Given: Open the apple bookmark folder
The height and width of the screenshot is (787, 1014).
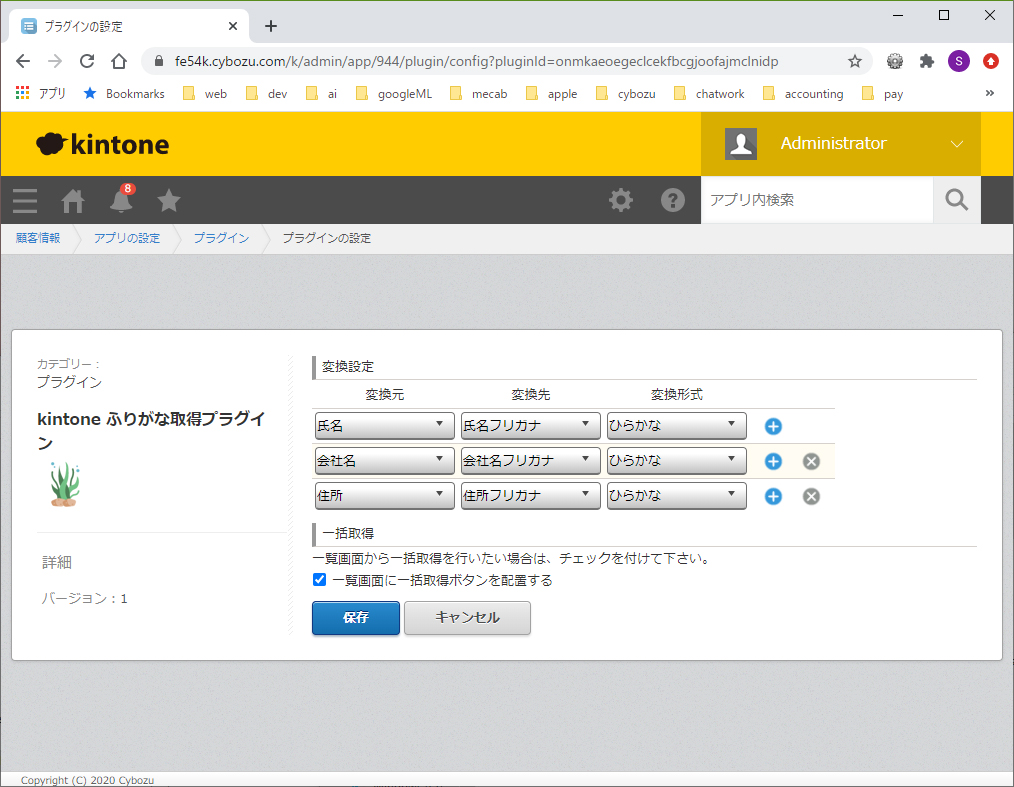Looking at the screenshot, I should pyautogui.click(x=552, y=94).
